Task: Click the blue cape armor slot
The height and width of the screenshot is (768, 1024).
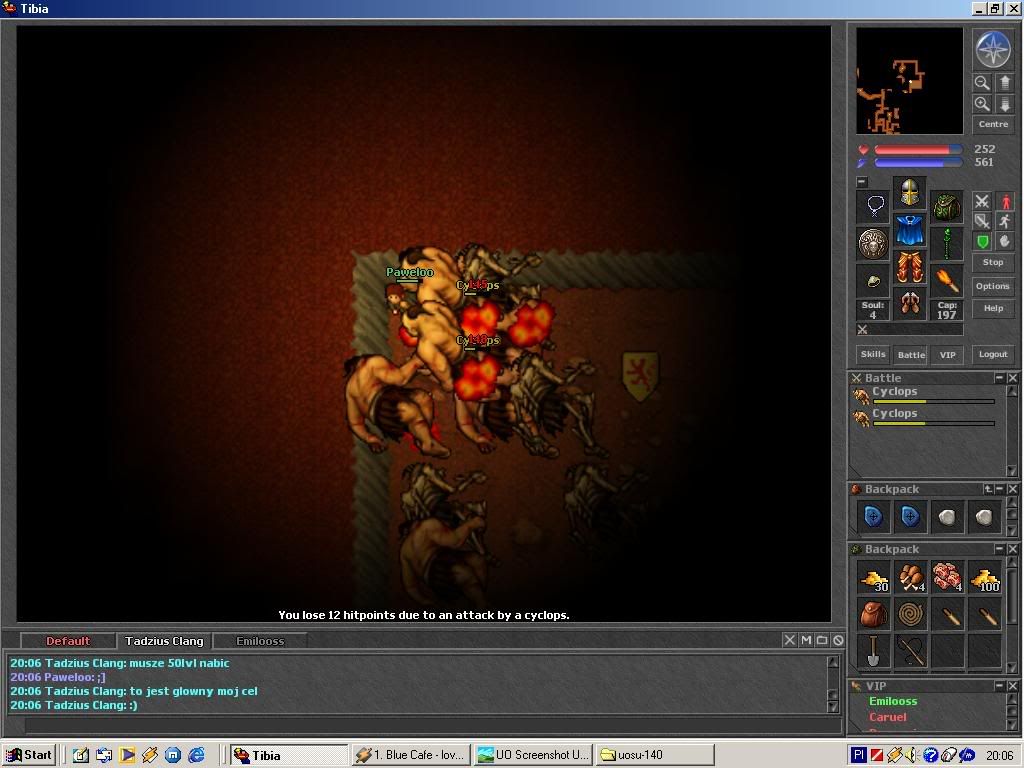Action: click(910, 229)
